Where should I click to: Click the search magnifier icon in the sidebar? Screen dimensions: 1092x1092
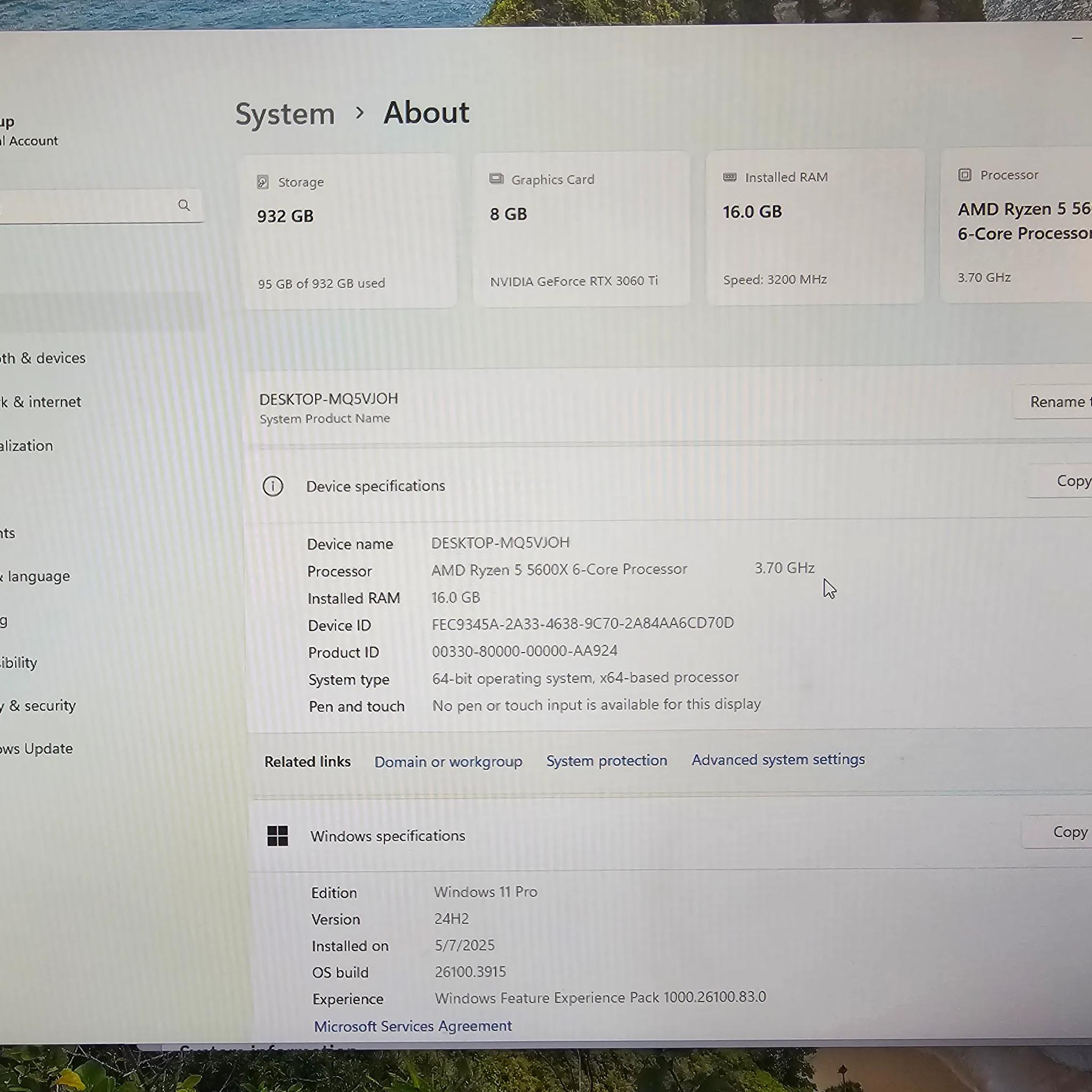click(x=184, y=205)
